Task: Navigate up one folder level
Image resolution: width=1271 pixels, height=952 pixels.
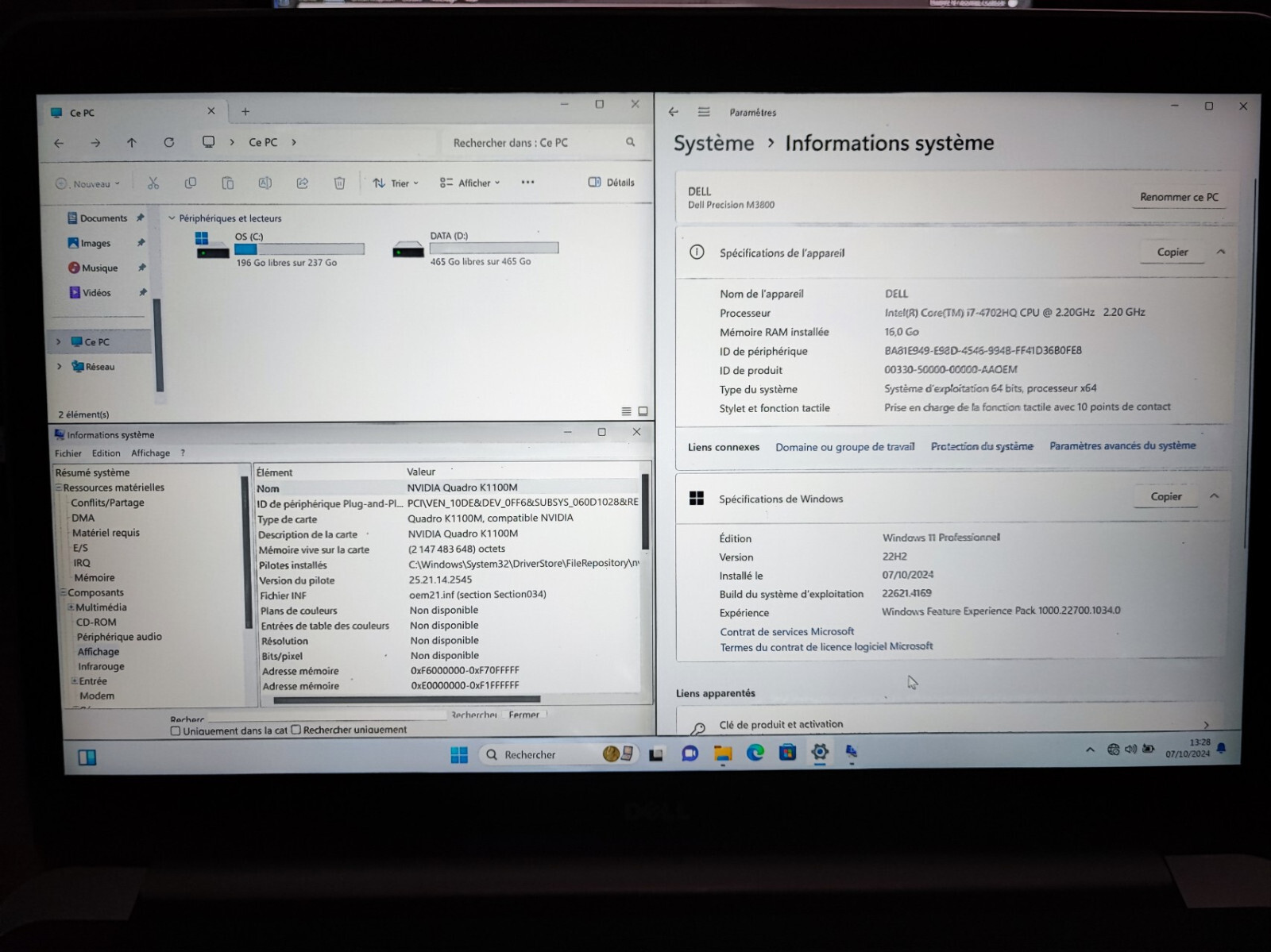Action: pos(132,143)
